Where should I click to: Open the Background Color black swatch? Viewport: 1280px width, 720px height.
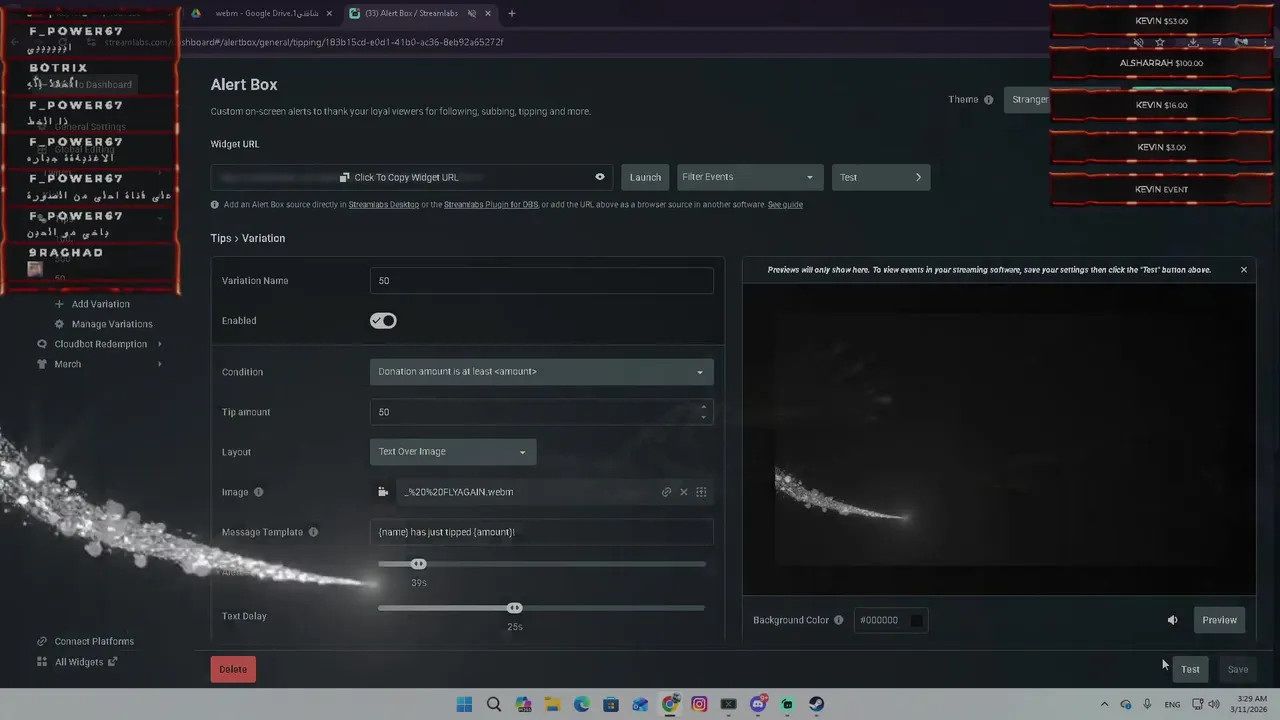pyautogui.click(x=916, y=620)
